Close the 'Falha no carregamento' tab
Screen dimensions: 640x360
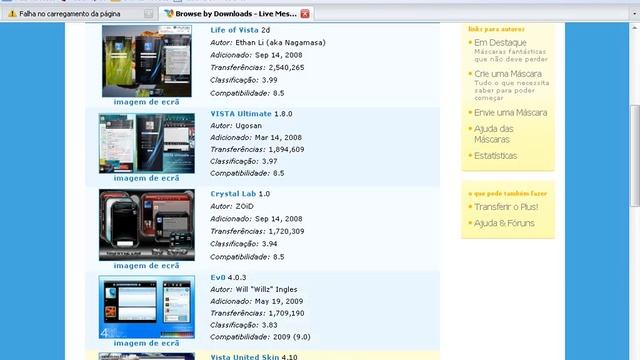148,14
